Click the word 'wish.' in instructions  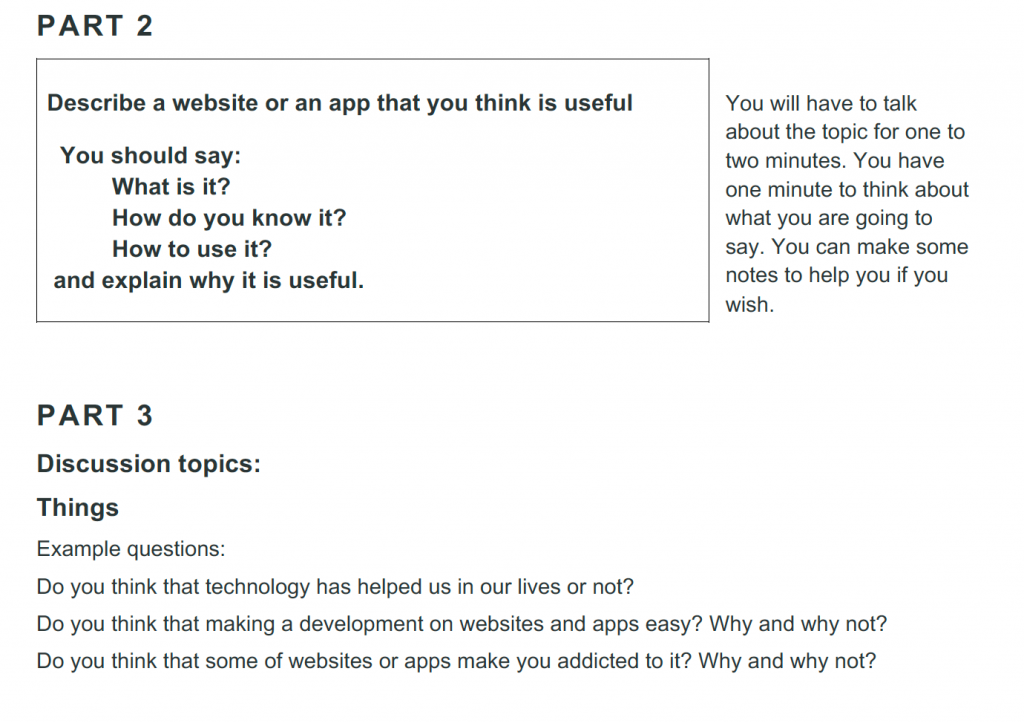[x=750, y=304]
